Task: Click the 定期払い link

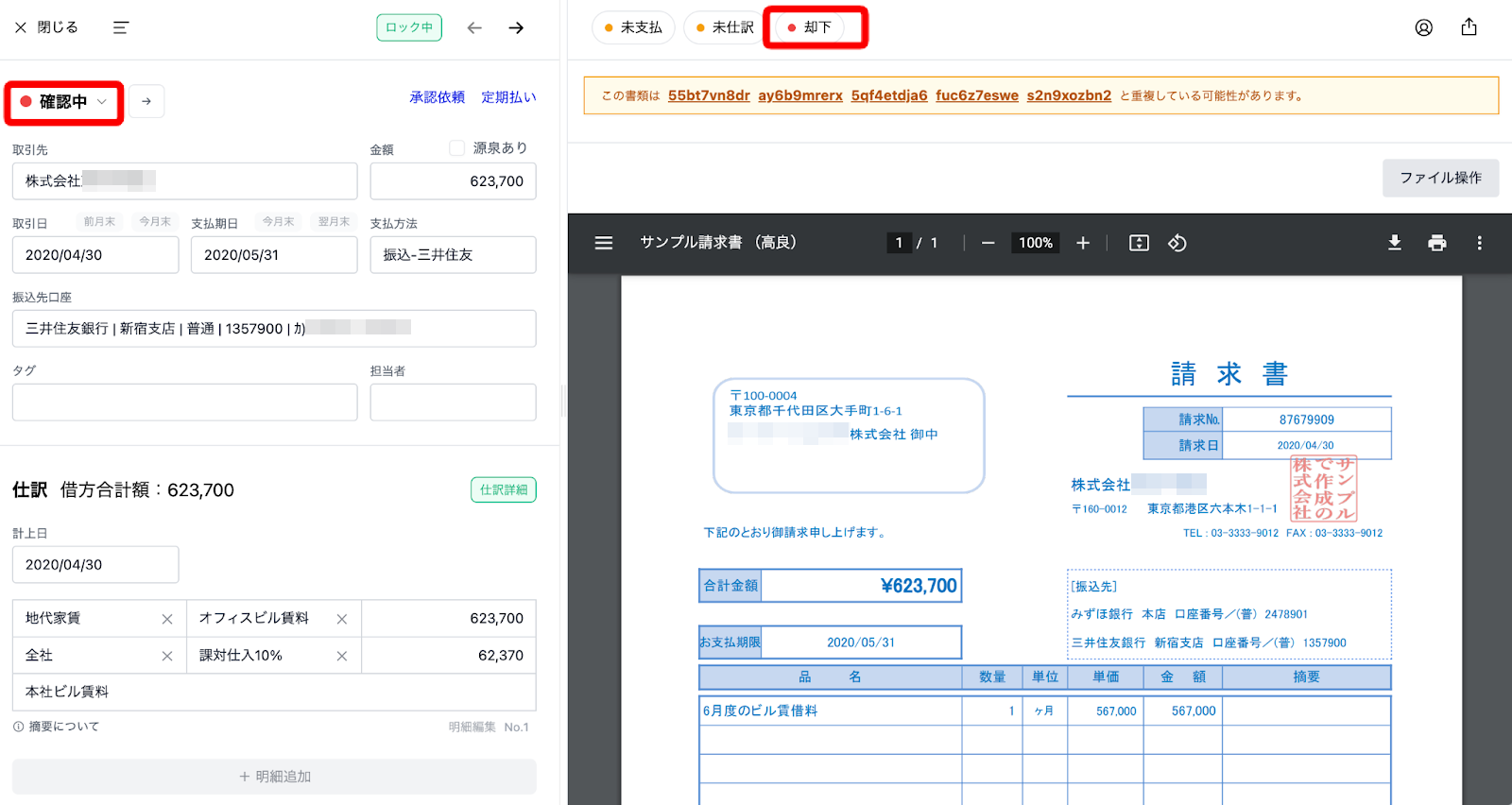Action: pos(508,97)
